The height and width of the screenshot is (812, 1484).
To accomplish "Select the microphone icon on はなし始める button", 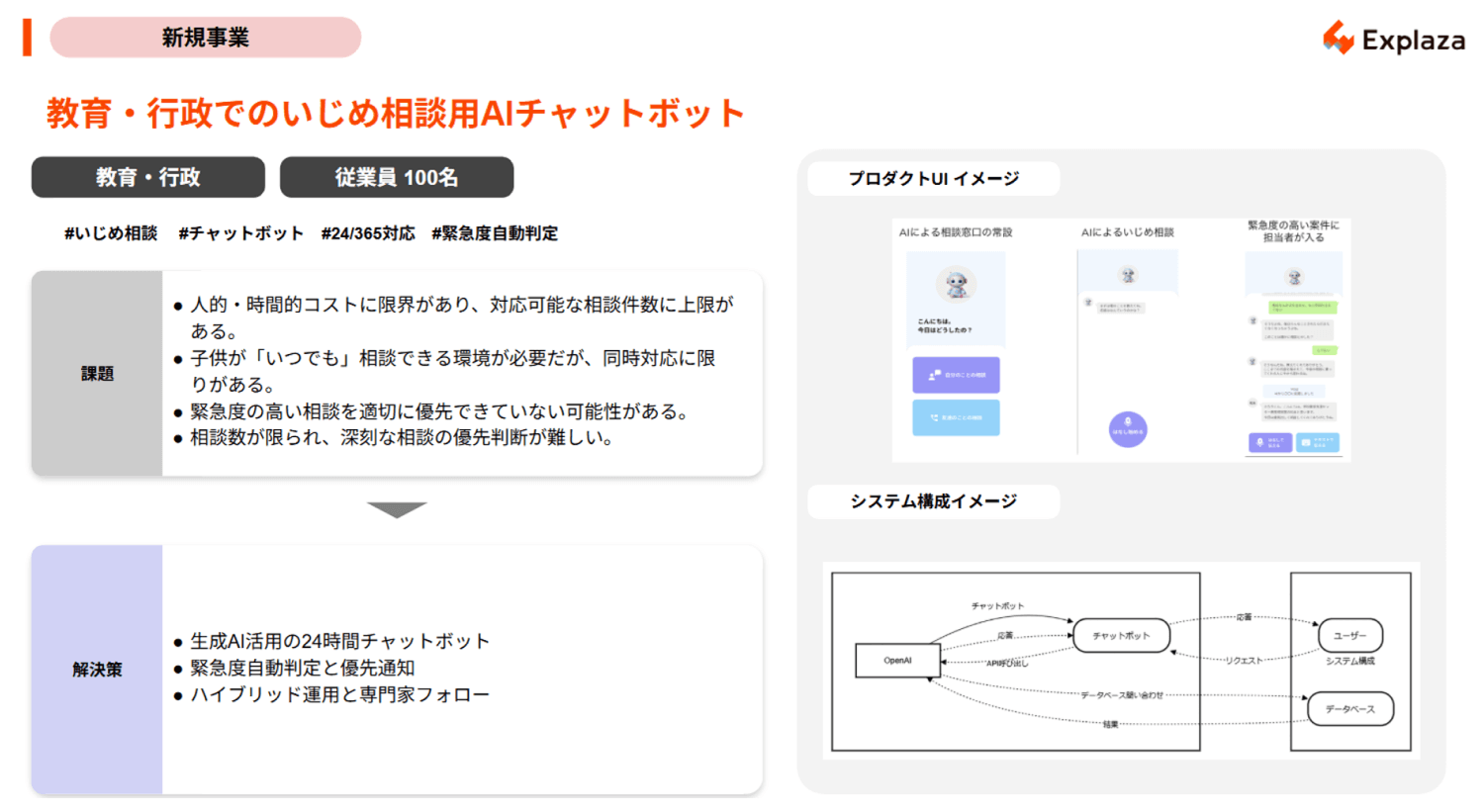I will pos(1126,423).
